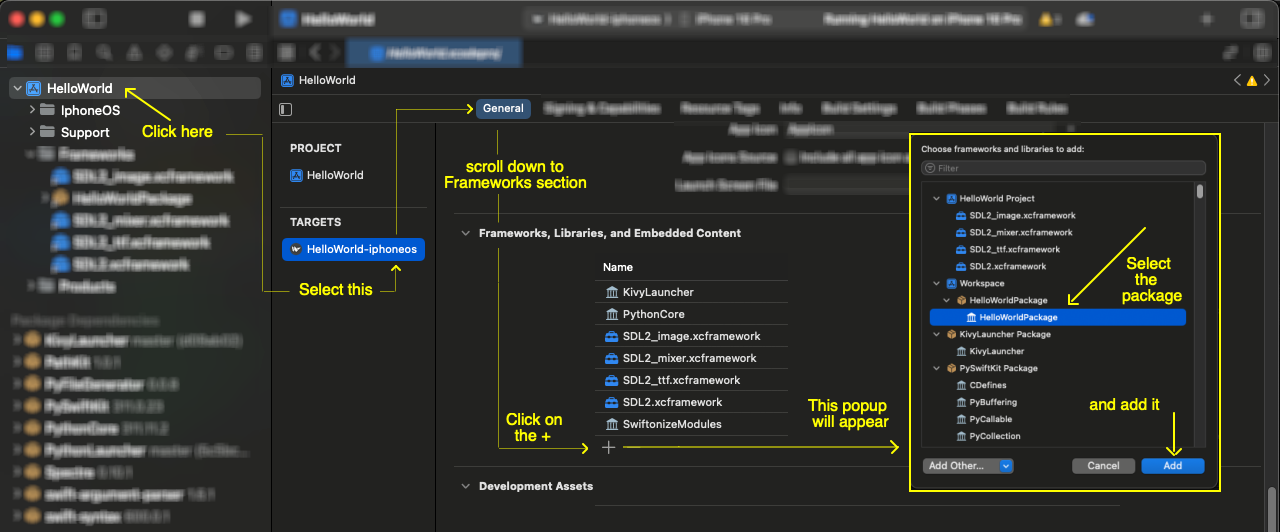Open the Issue navigator triangle icon
The width and height of the screenshot is (1280, 532).
pyautogui.click(x=134, y=52)
